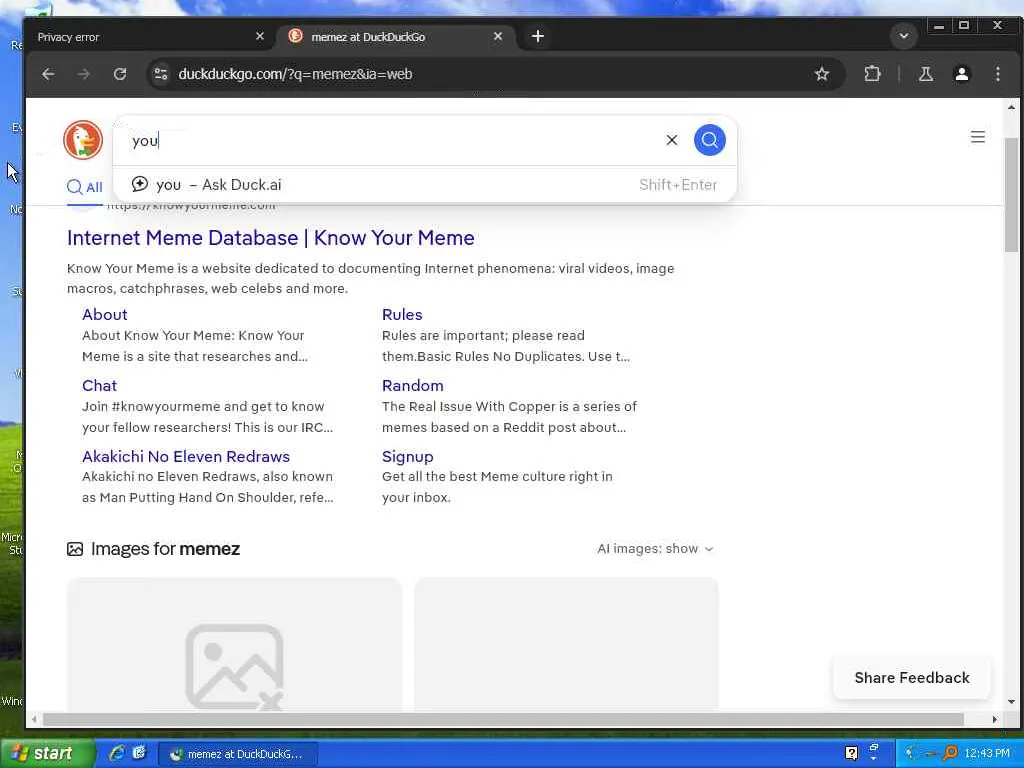
Task: Open the Chrome profile avatar
Action: (961, 74)
